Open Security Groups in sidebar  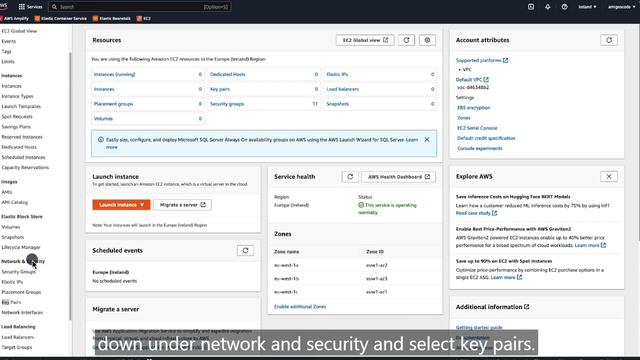tap(19, 272)
